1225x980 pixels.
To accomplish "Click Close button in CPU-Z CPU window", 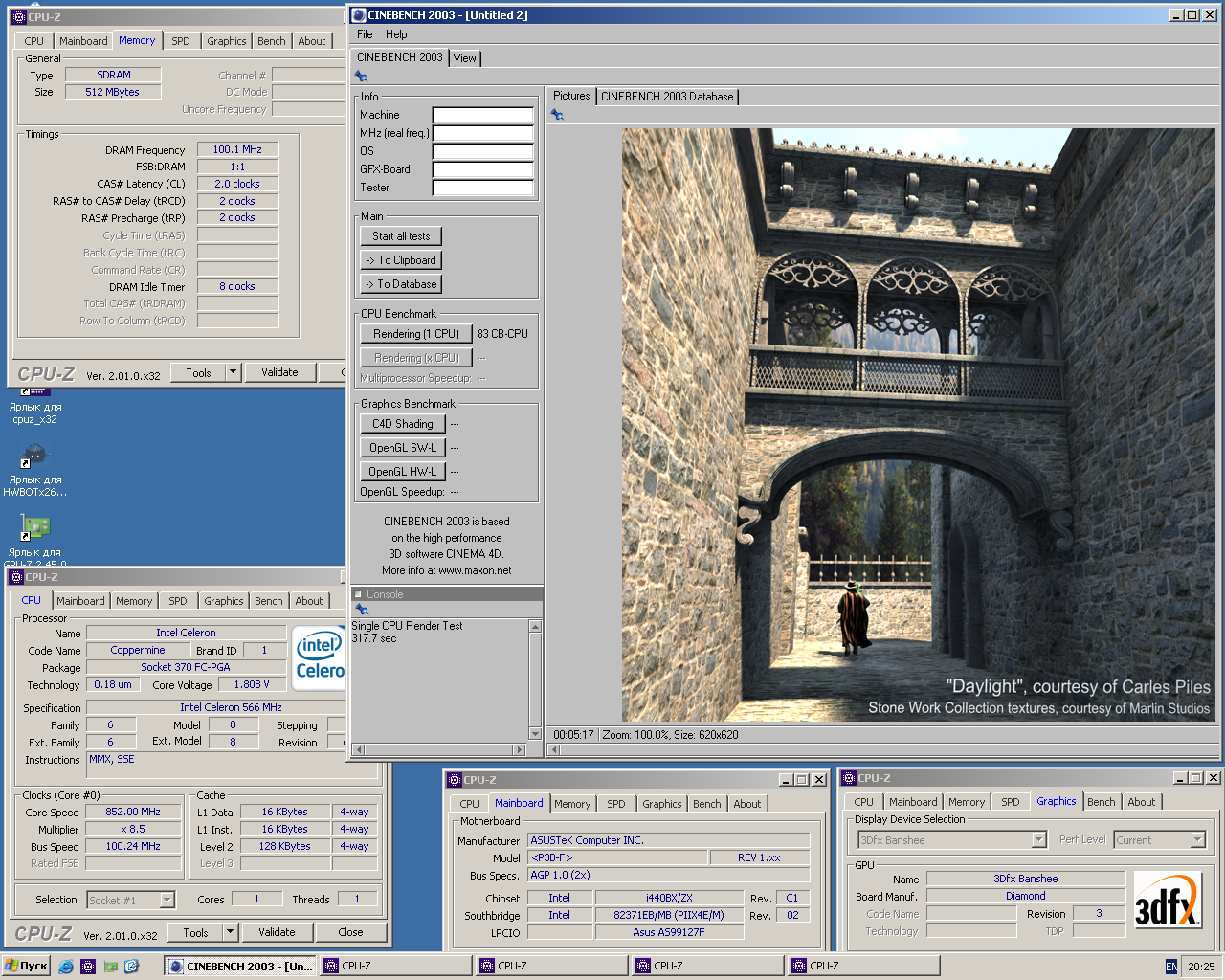I will pyautogui.click(x=350, y=932).
